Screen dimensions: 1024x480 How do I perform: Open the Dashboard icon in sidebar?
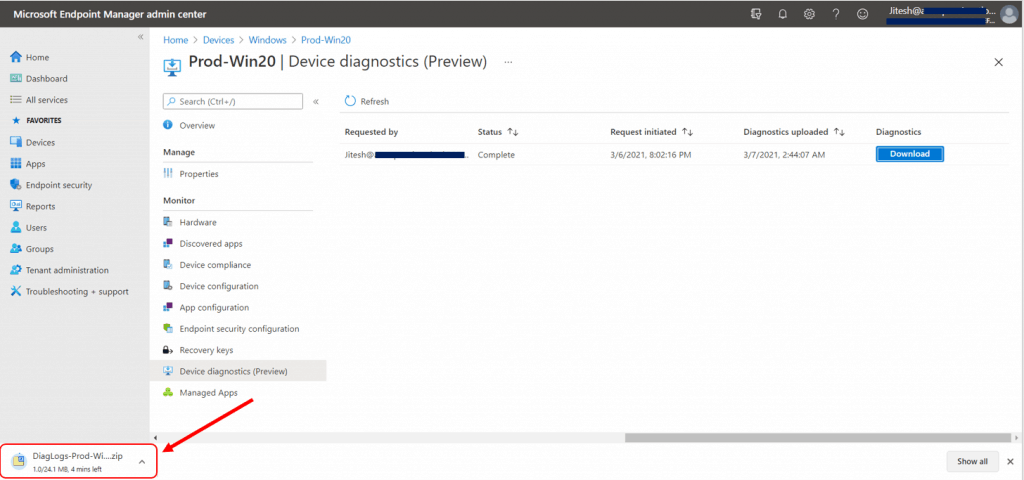pyautogui.click(x=16, y=78)
